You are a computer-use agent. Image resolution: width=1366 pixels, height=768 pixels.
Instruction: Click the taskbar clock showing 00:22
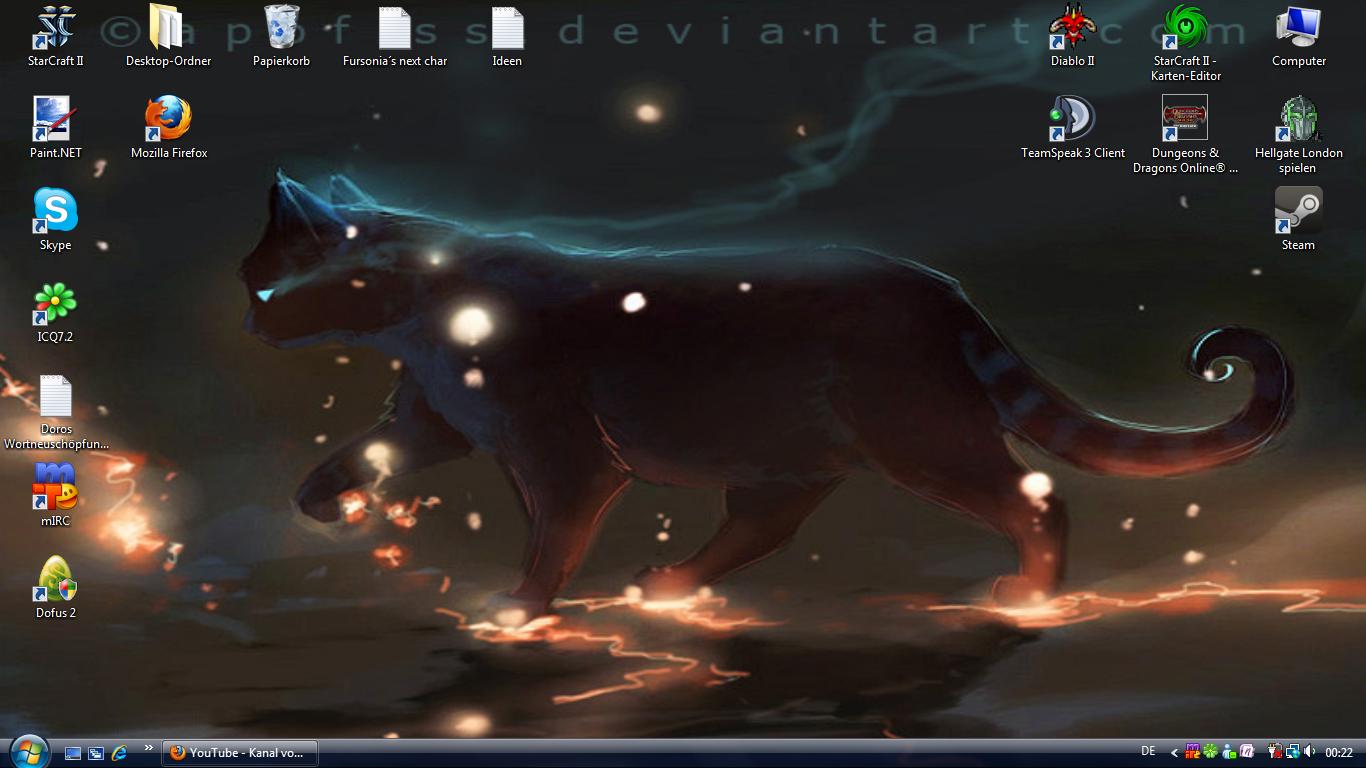point(1339,752)
